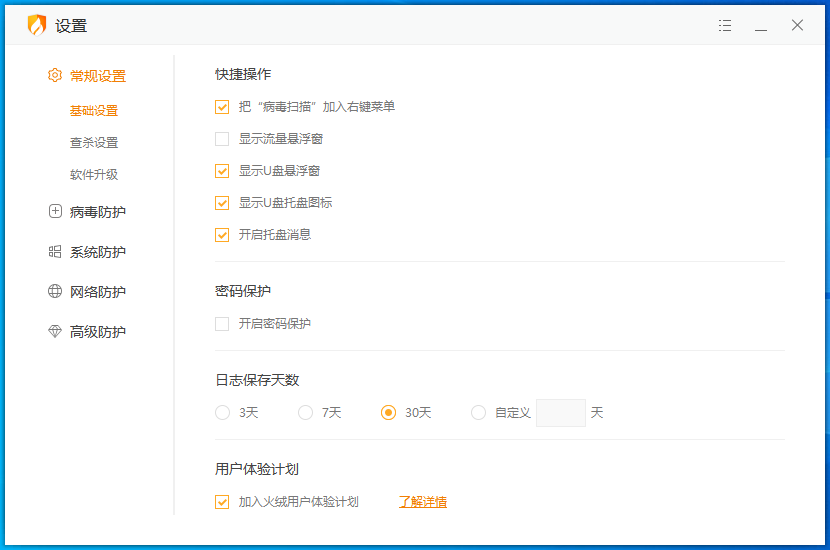
Task: Click the gear icon for 常规设置
Action: [x=55, y=76]
